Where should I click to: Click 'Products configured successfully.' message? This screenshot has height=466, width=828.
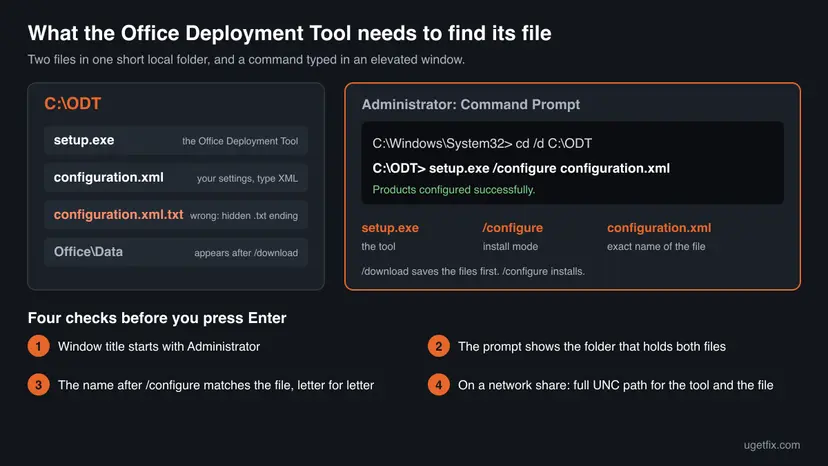pyautogui.click(x=454, y=190)
